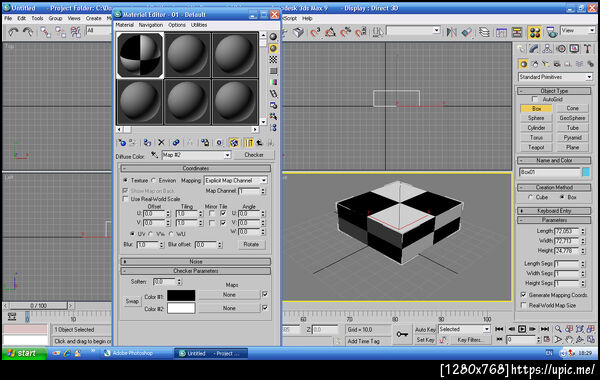Click Material ID Channel zero icon

coord(219,143)
